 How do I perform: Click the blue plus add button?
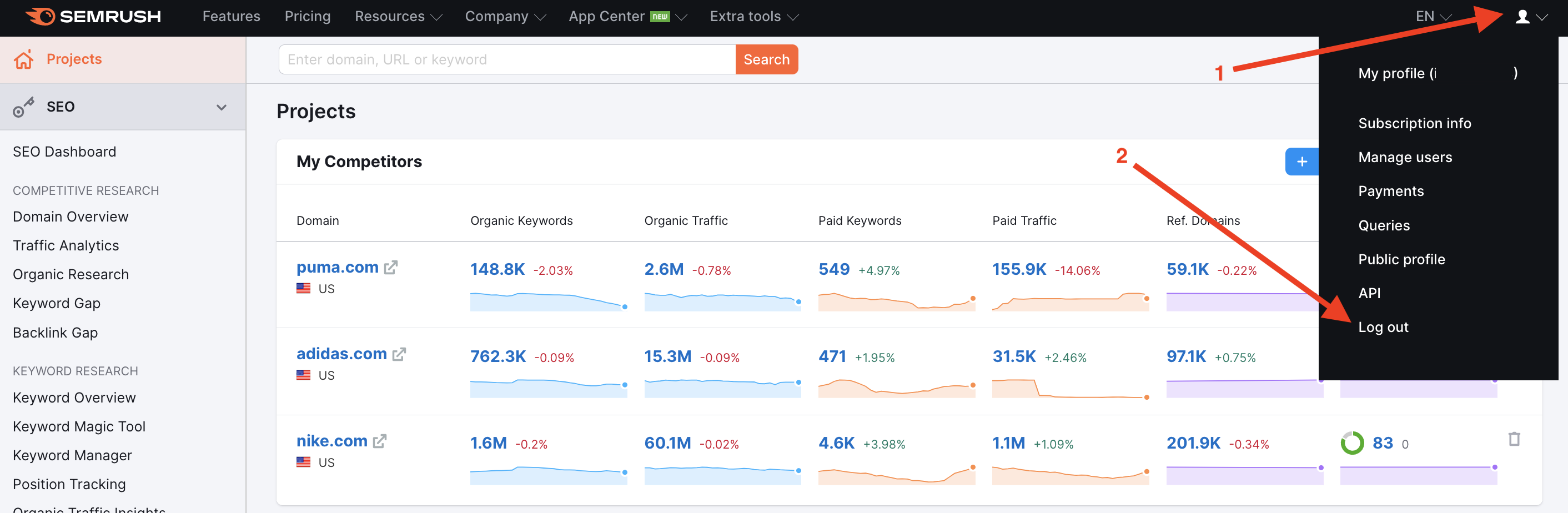(1301, 162)
